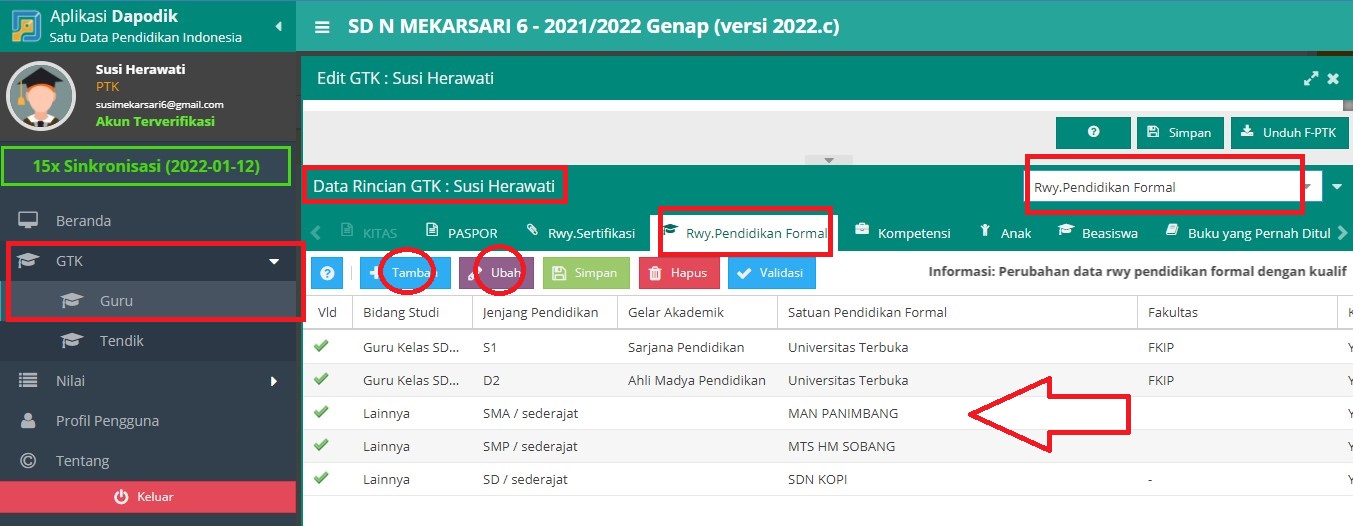Click the Vld column header
This screenshot has width=1353, height=526.
(327, 312)
